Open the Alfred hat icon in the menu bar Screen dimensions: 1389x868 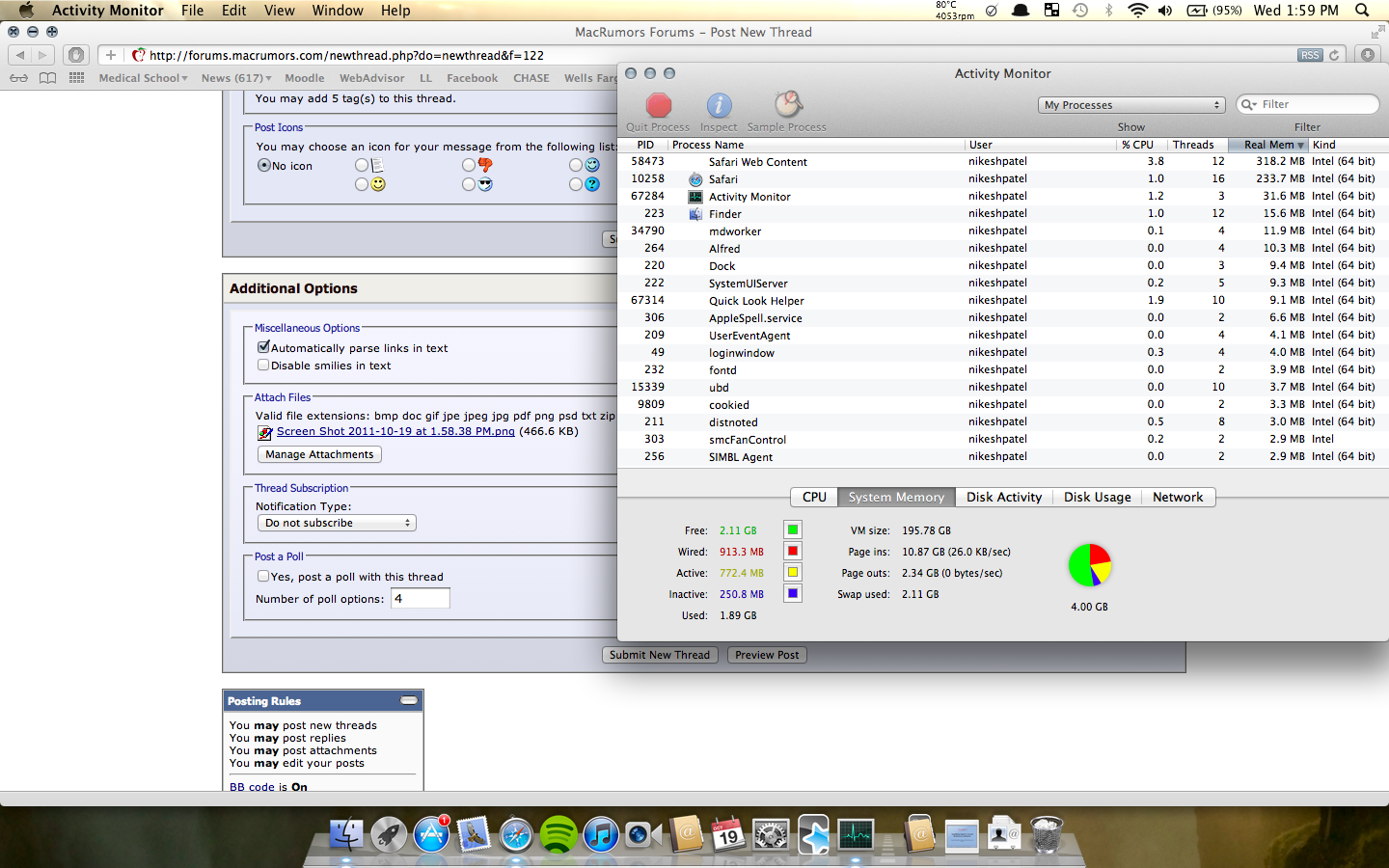tap(1021, 11)
